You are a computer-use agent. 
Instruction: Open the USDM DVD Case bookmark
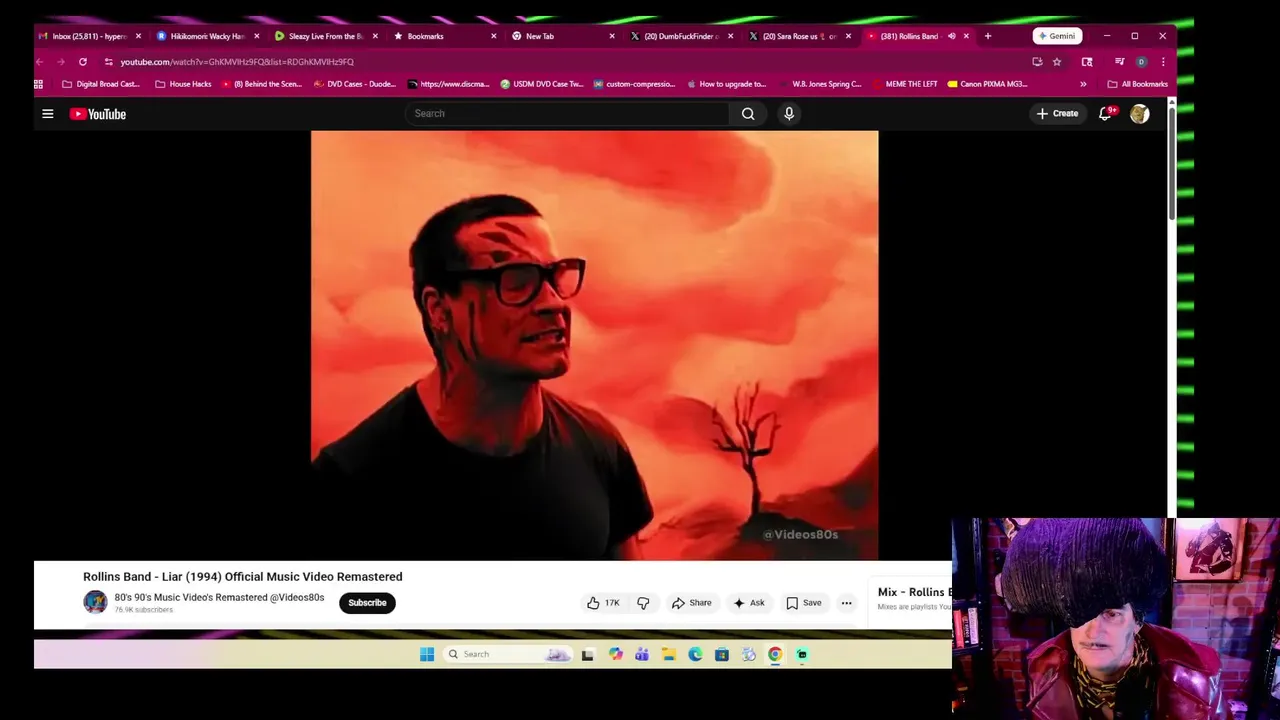[x=541, y=84]
